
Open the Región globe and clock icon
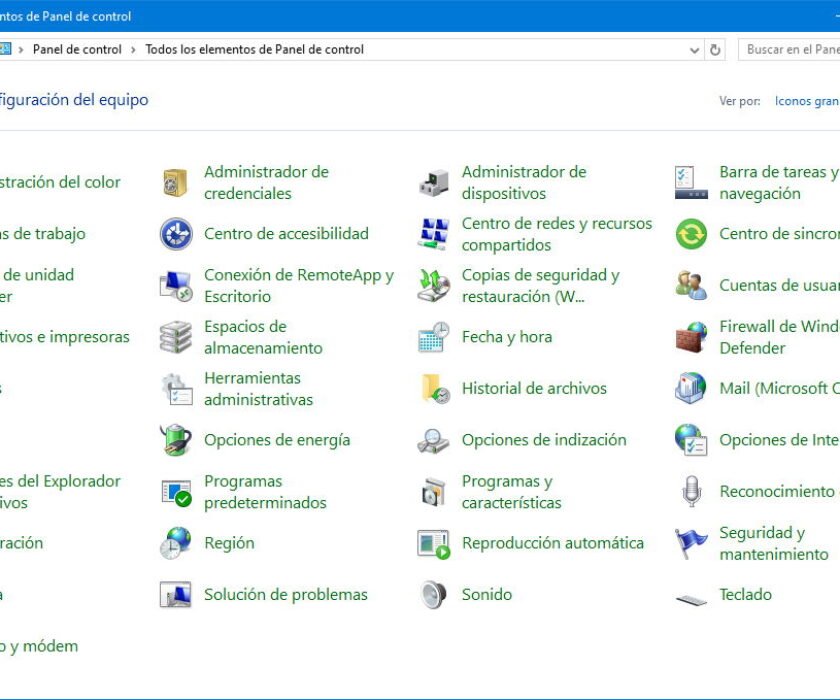[176, 543]
